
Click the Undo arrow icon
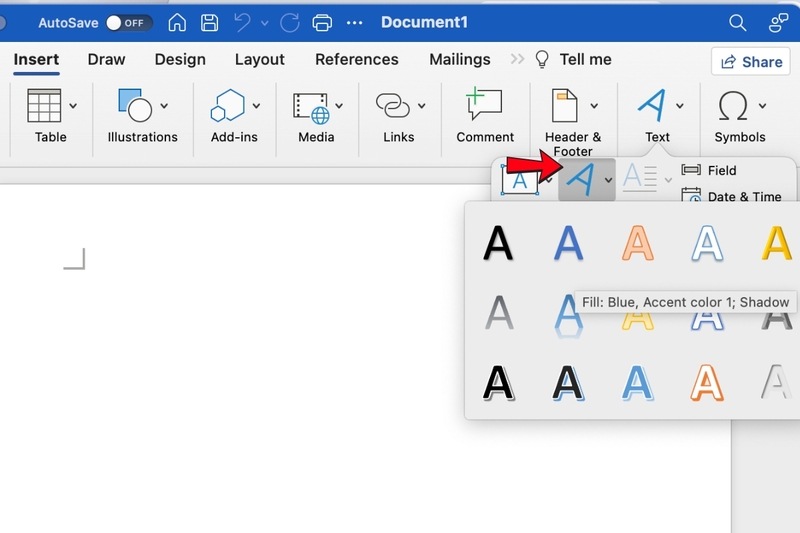242,22
